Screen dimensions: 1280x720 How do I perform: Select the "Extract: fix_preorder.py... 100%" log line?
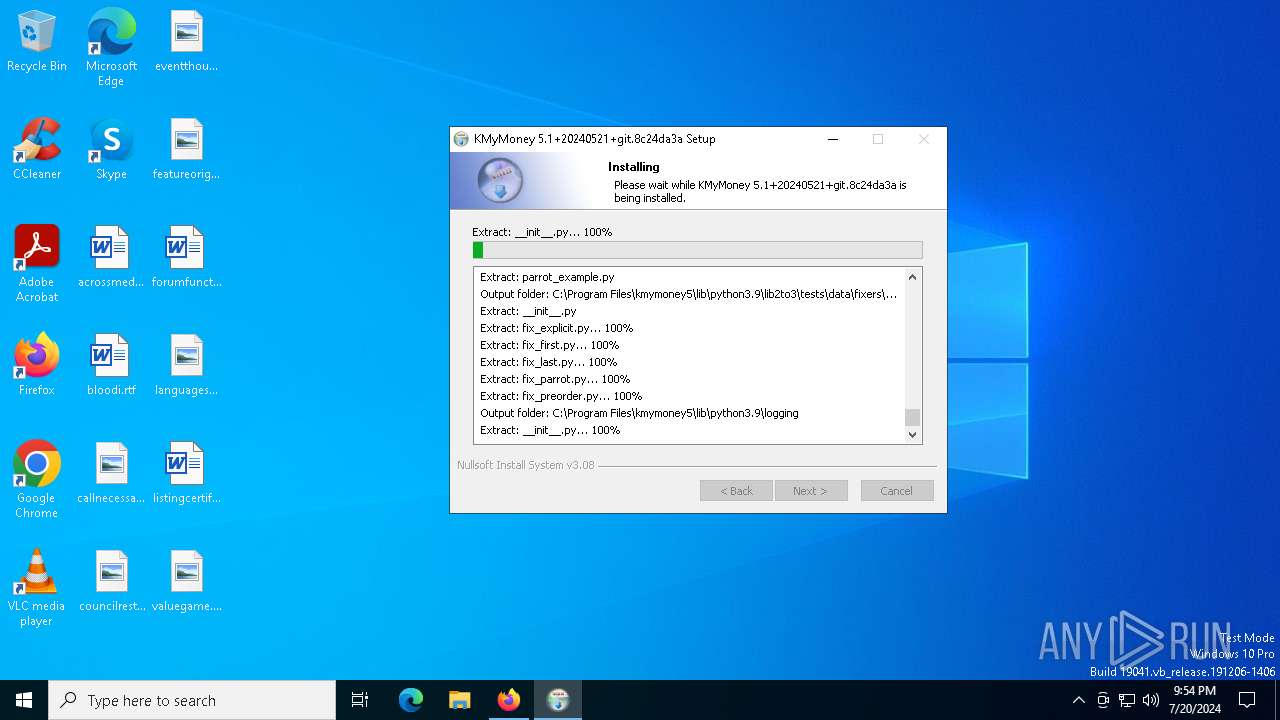[x=561, y=396]
